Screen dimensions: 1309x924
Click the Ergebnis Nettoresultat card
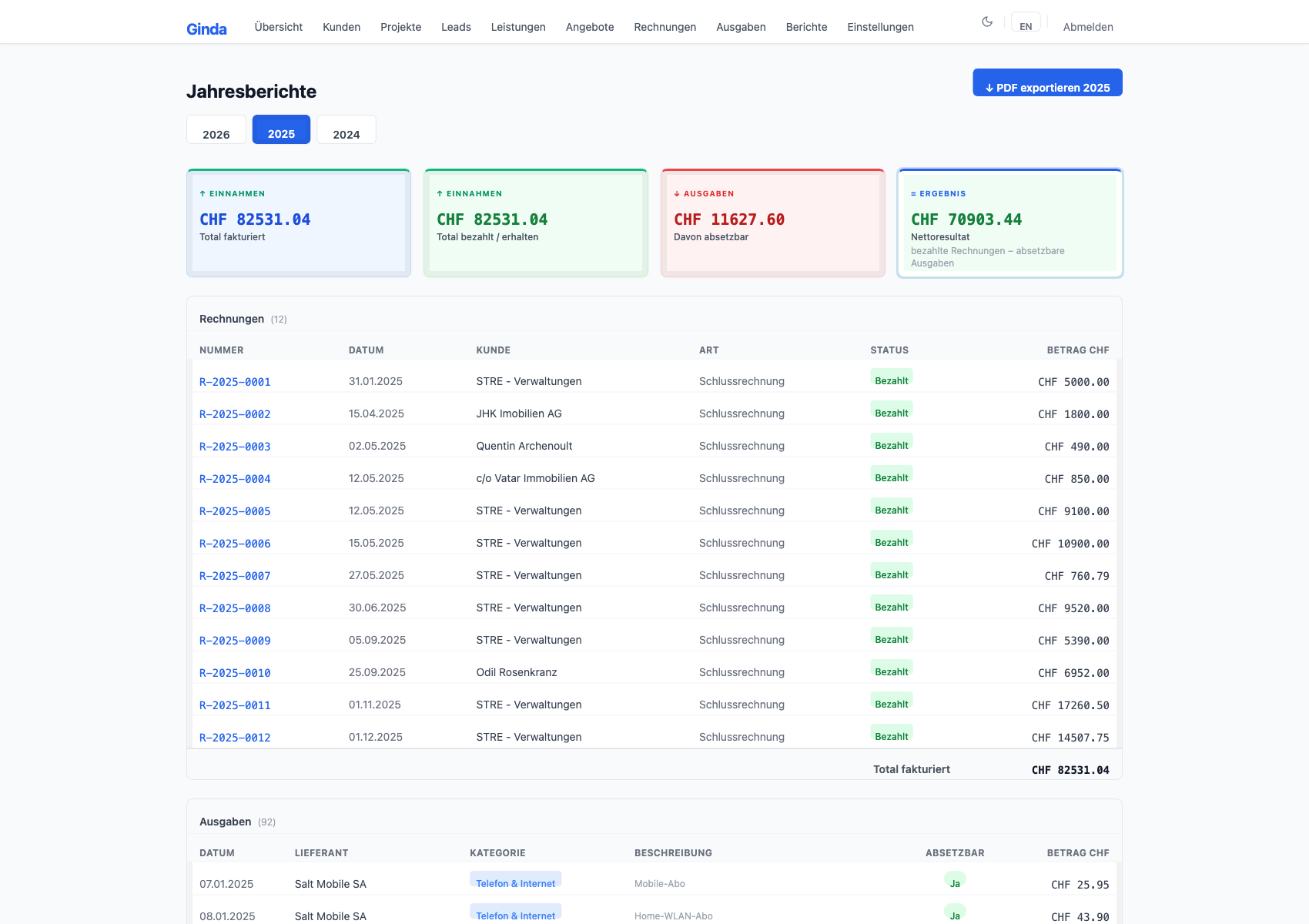click(1010, 223)
